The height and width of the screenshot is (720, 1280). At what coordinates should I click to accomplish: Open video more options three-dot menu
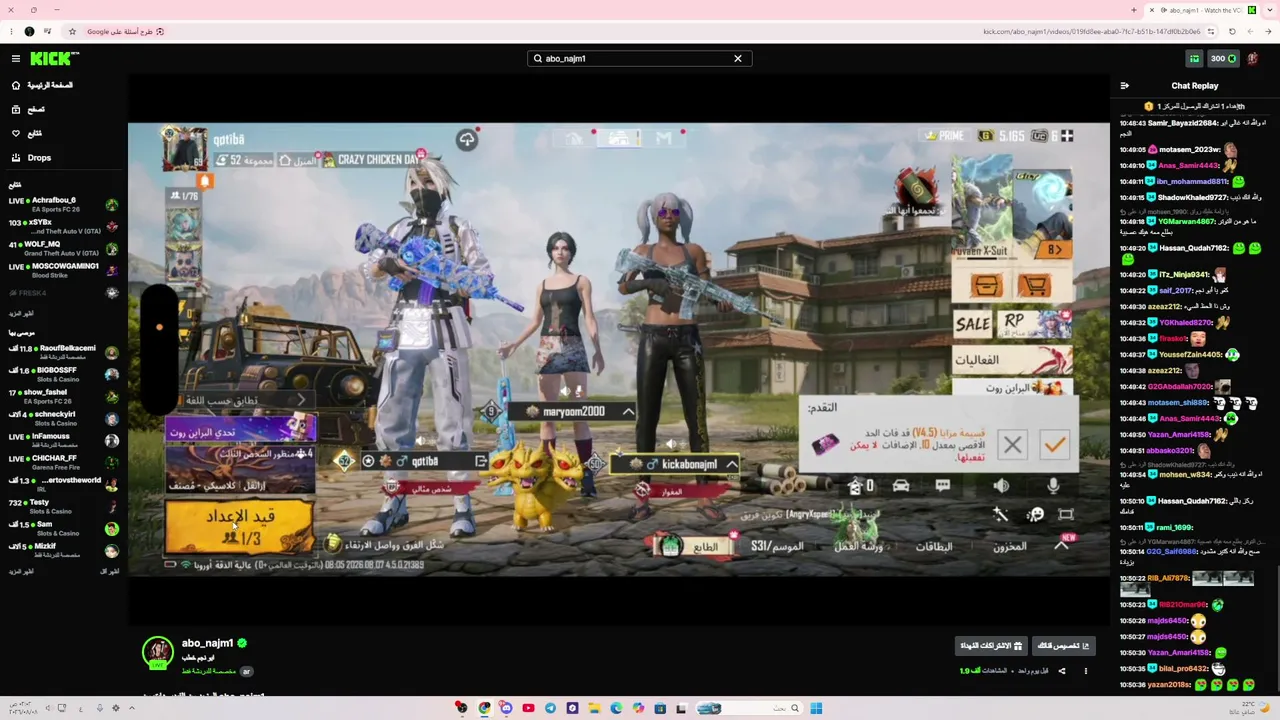click(1085, 671)
